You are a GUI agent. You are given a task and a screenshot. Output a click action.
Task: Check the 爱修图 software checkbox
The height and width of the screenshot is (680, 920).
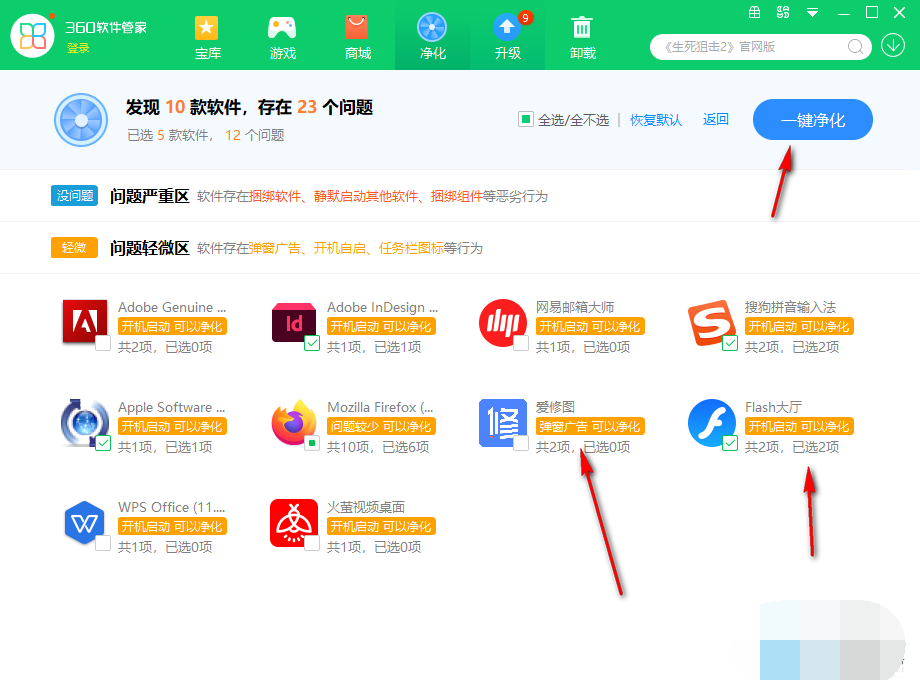521,443
